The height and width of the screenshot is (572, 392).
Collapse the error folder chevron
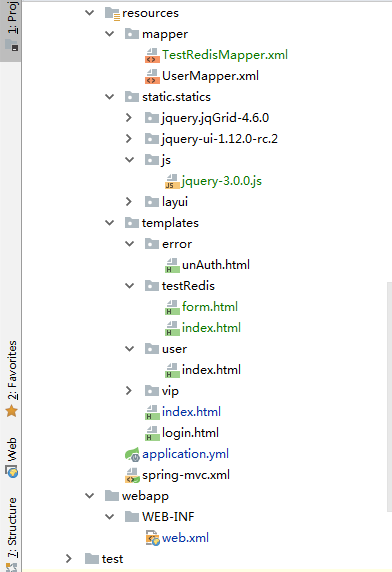coord(129,244)
